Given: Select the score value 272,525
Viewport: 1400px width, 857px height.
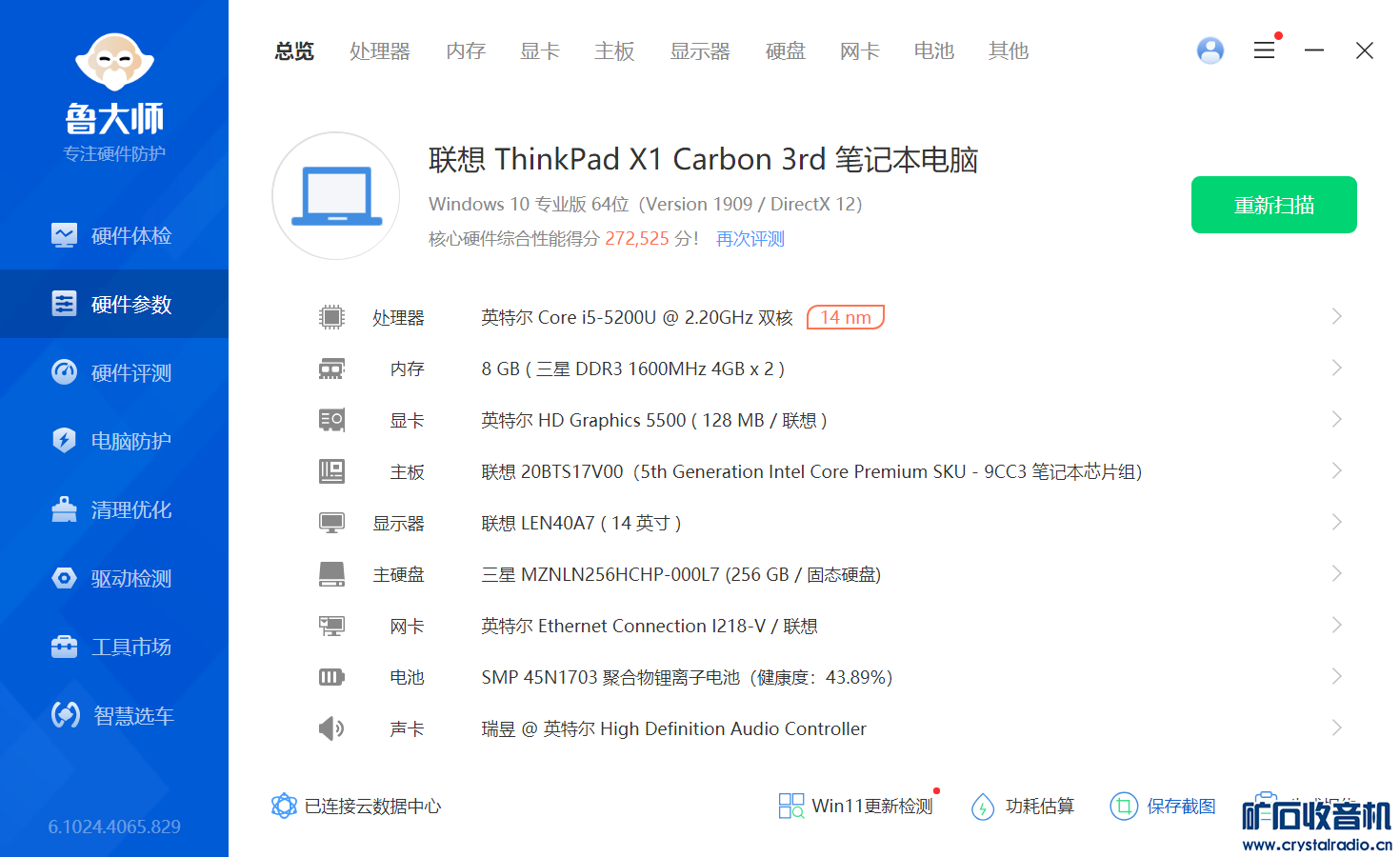Looking at the screenshot, I should pos(637,239).
